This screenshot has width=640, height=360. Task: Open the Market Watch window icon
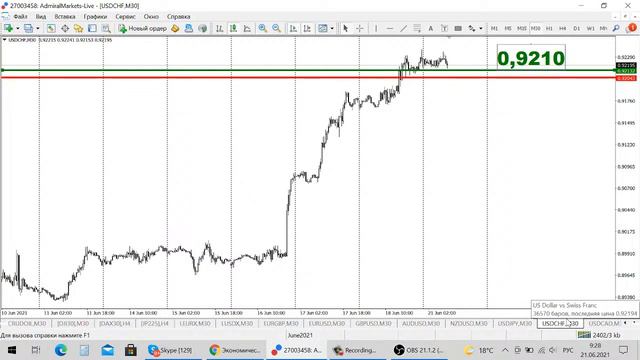(x=51, y=28)
